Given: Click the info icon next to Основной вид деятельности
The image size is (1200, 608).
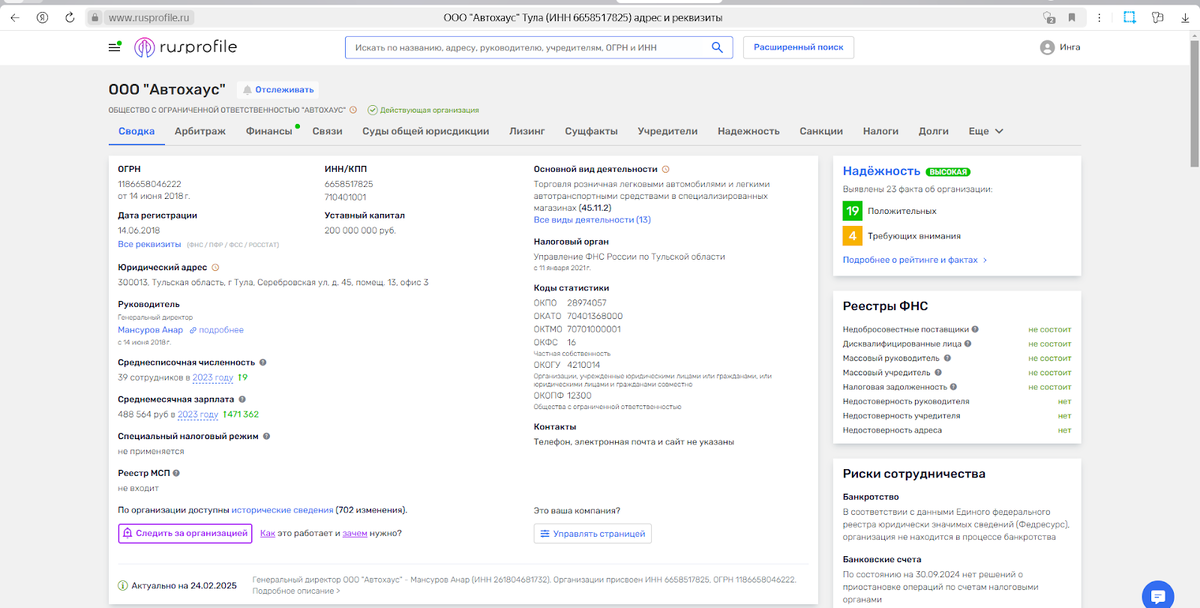Looking at the screenshot, I should tap(666, 169).
